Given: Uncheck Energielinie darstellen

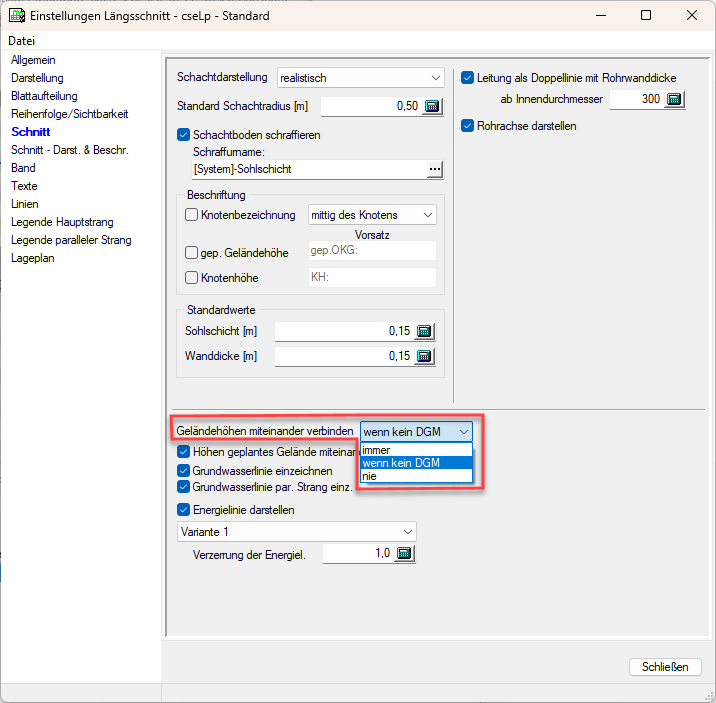Looking at the screenshot, I should (x=183, y=510).
